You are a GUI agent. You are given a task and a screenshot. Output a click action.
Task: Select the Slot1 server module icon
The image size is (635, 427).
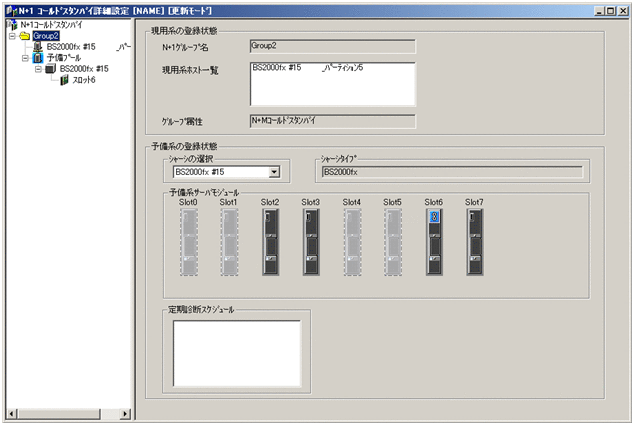coord(229,242)
